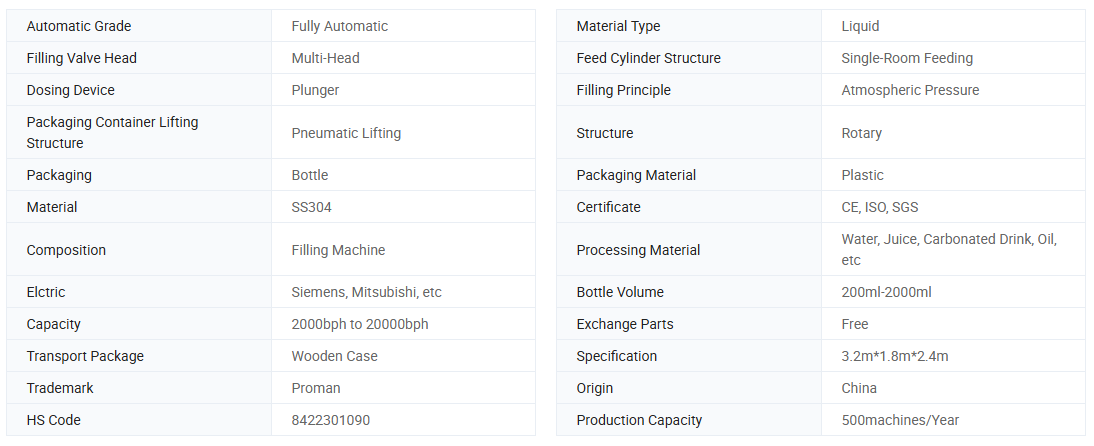
Task: Click the 'Proman' trademark value
Action: coord(316,388)
